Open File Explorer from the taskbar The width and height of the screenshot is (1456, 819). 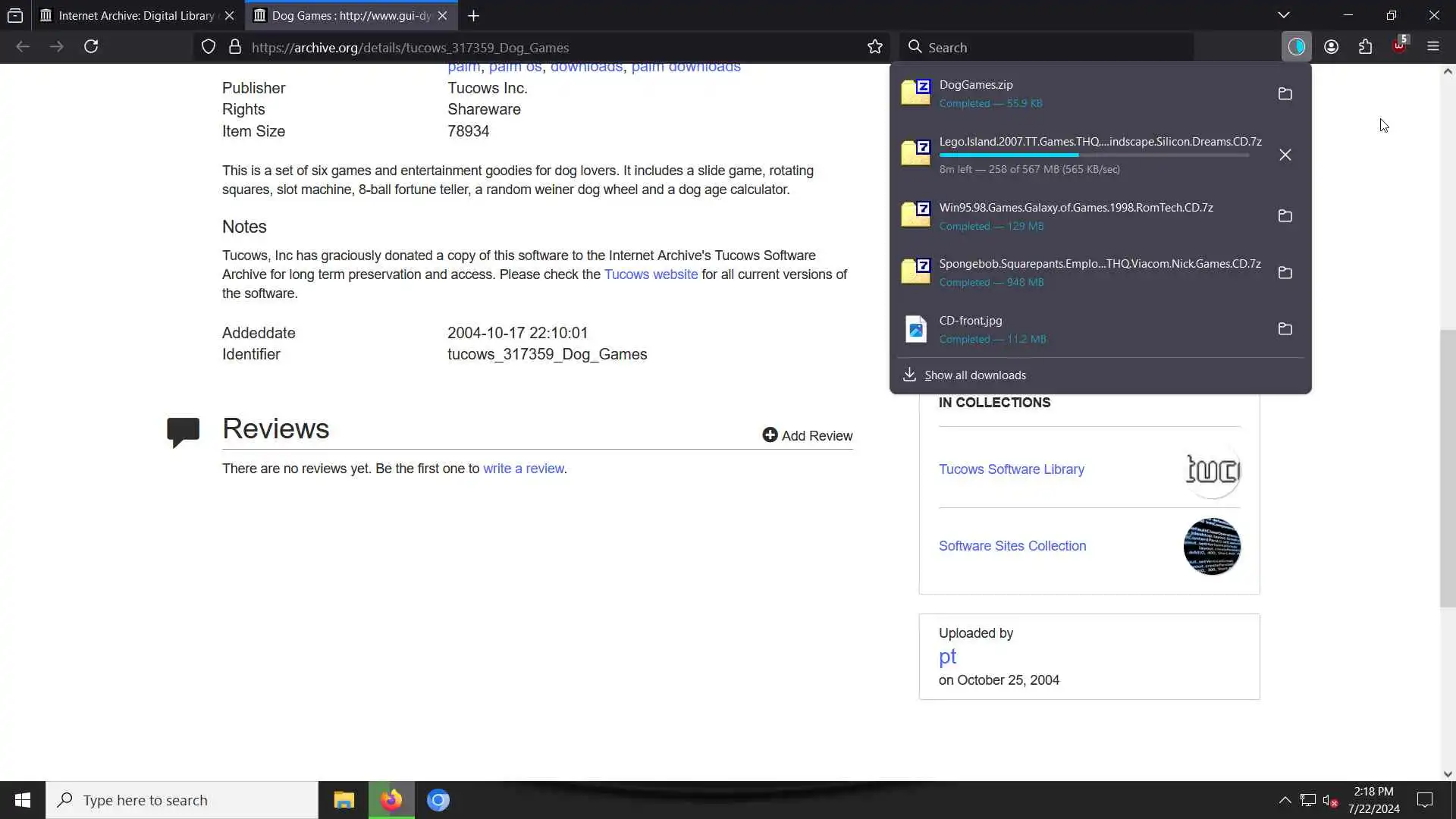pyautogui.click(x=344, y=800)
